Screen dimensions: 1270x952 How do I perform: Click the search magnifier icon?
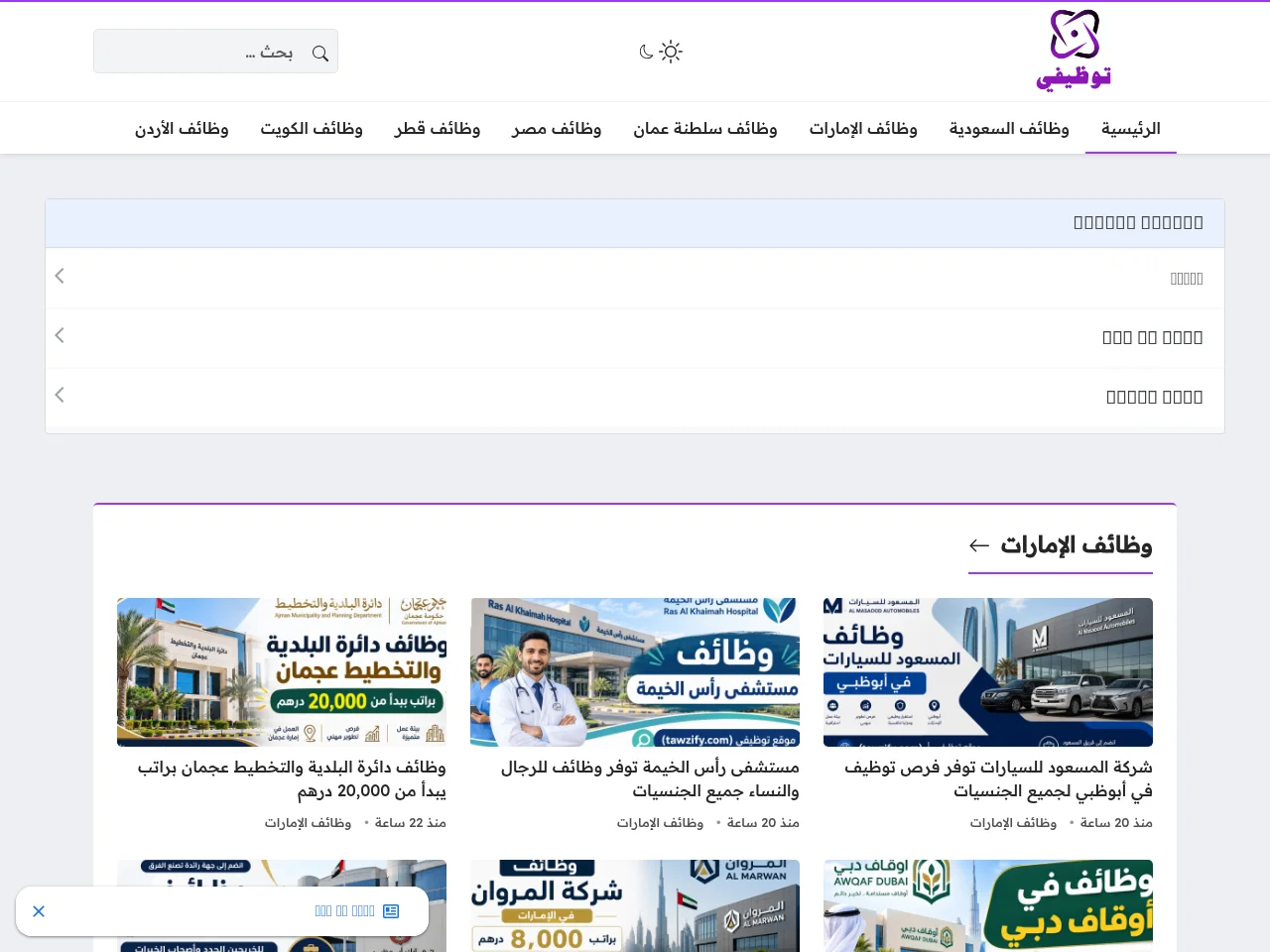[x=319, y=54]
